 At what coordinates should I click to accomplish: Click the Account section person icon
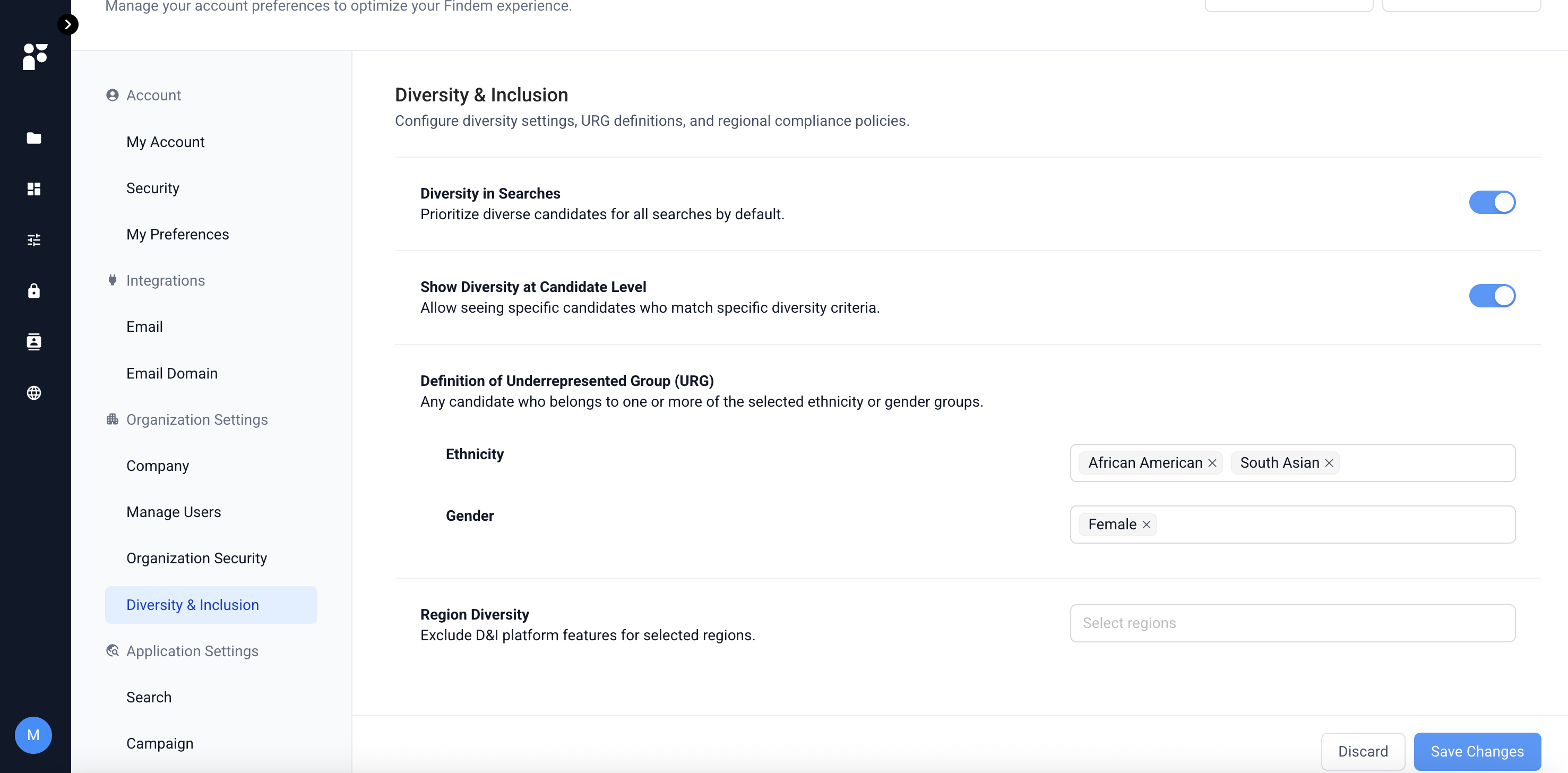(x=112, y=95)
